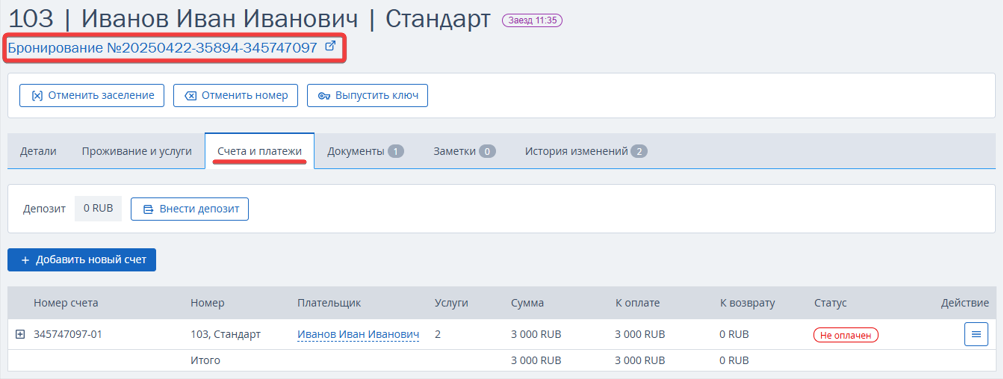Screen dimensions: 1003x379
Task: Open the 'Проживание и услуги' tab
Action: (x=137, y=152)
